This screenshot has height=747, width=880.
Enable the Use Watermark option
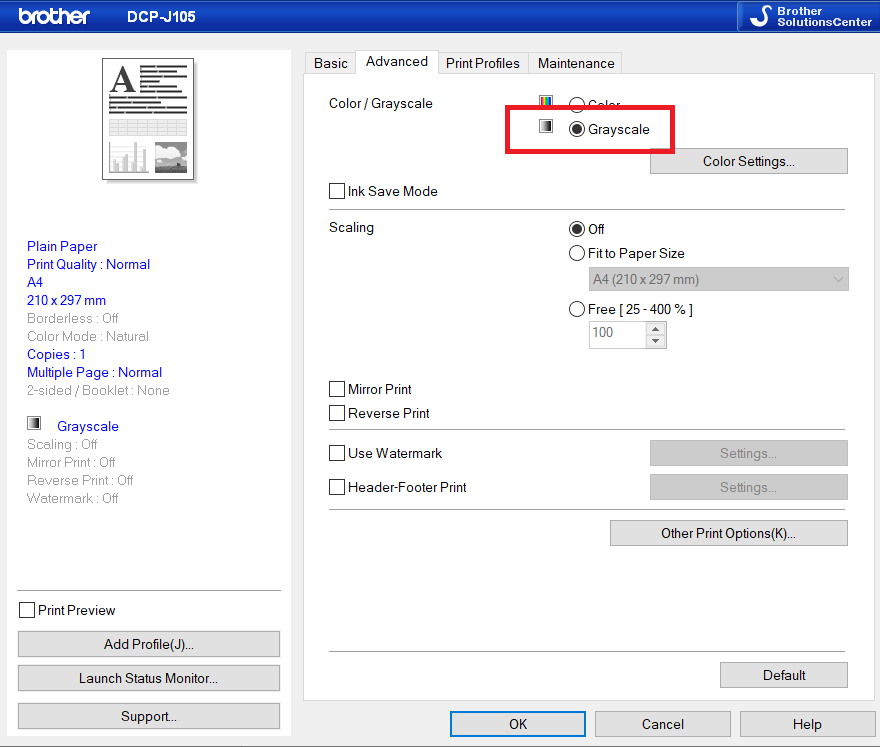tap(337, 453)
